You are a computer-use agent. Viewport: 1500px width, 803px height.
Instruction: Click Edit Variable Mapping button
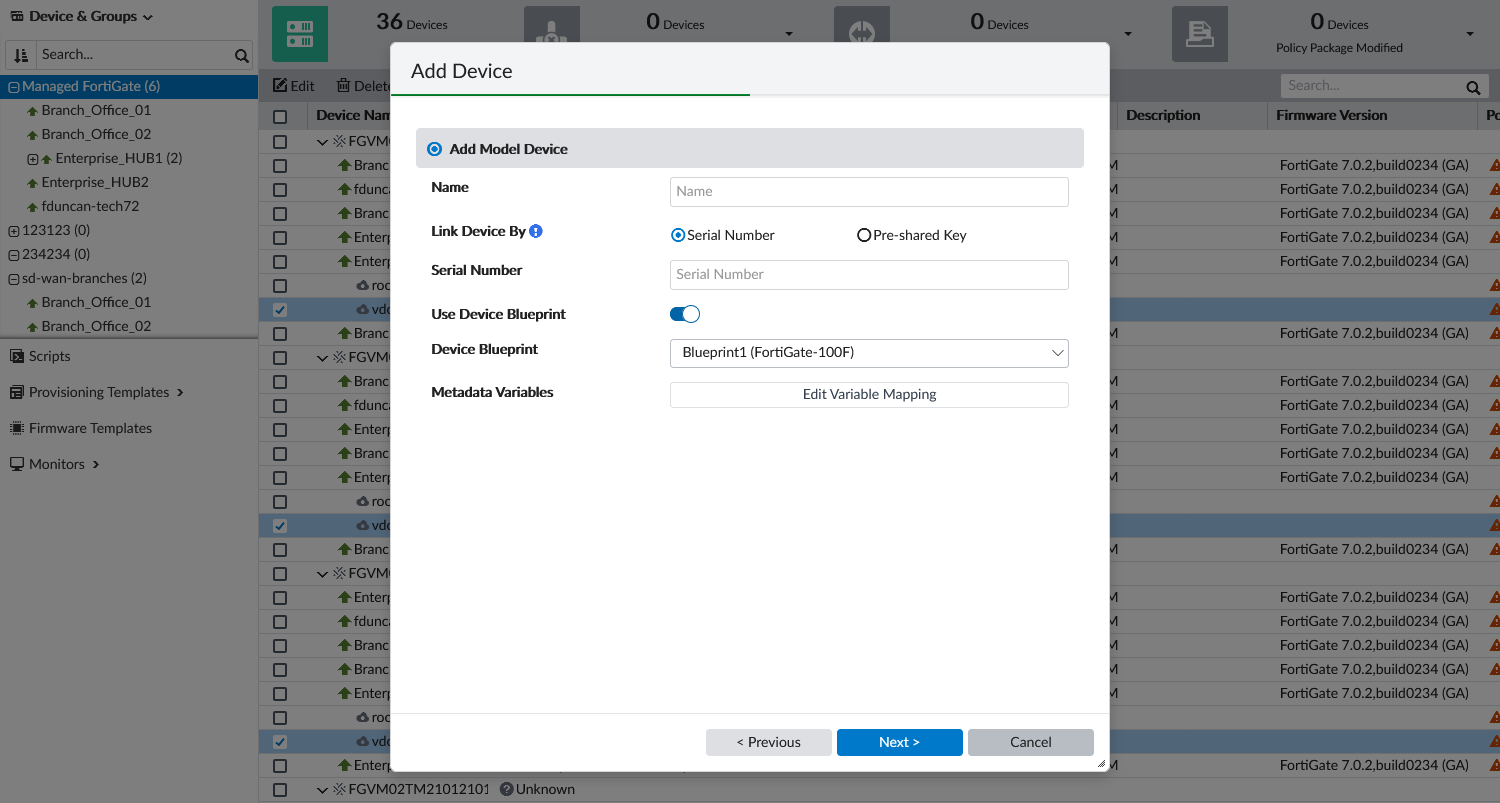869,395
